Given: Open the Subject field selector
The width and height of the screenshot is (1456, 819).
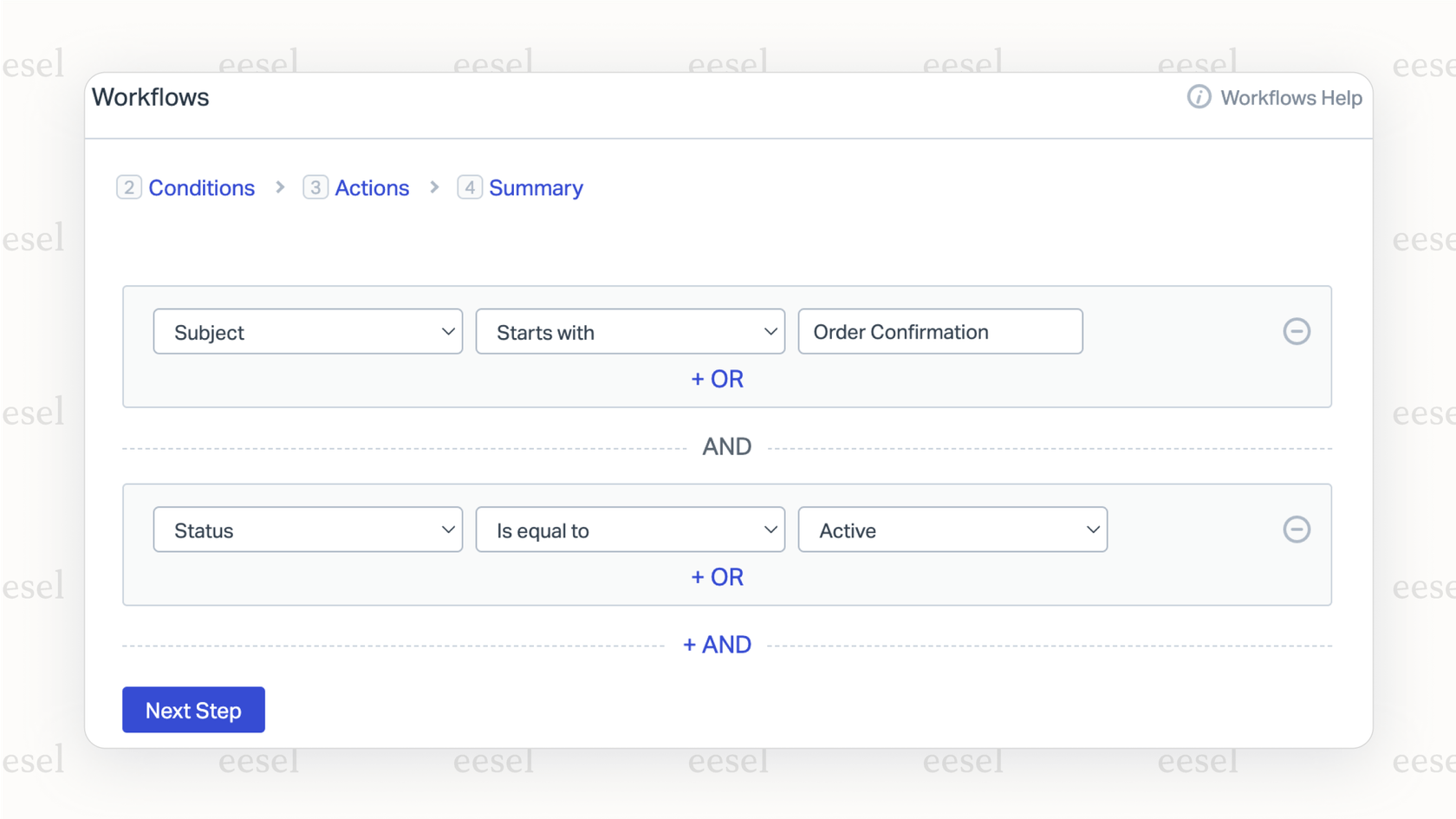Looking at the screenshot, I should coord(308,331).
